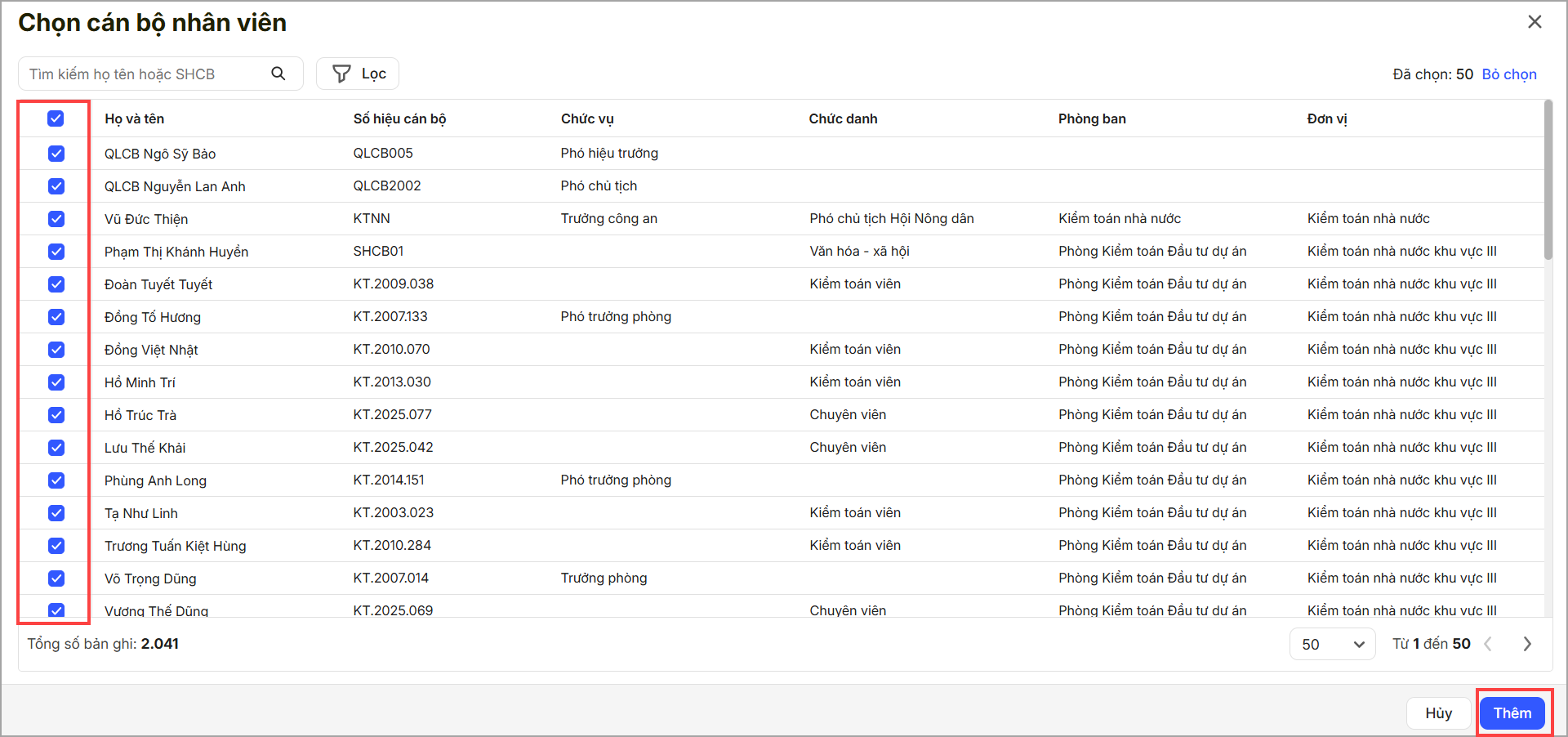Open the page size dropdown showing 50

point(1332,644)
